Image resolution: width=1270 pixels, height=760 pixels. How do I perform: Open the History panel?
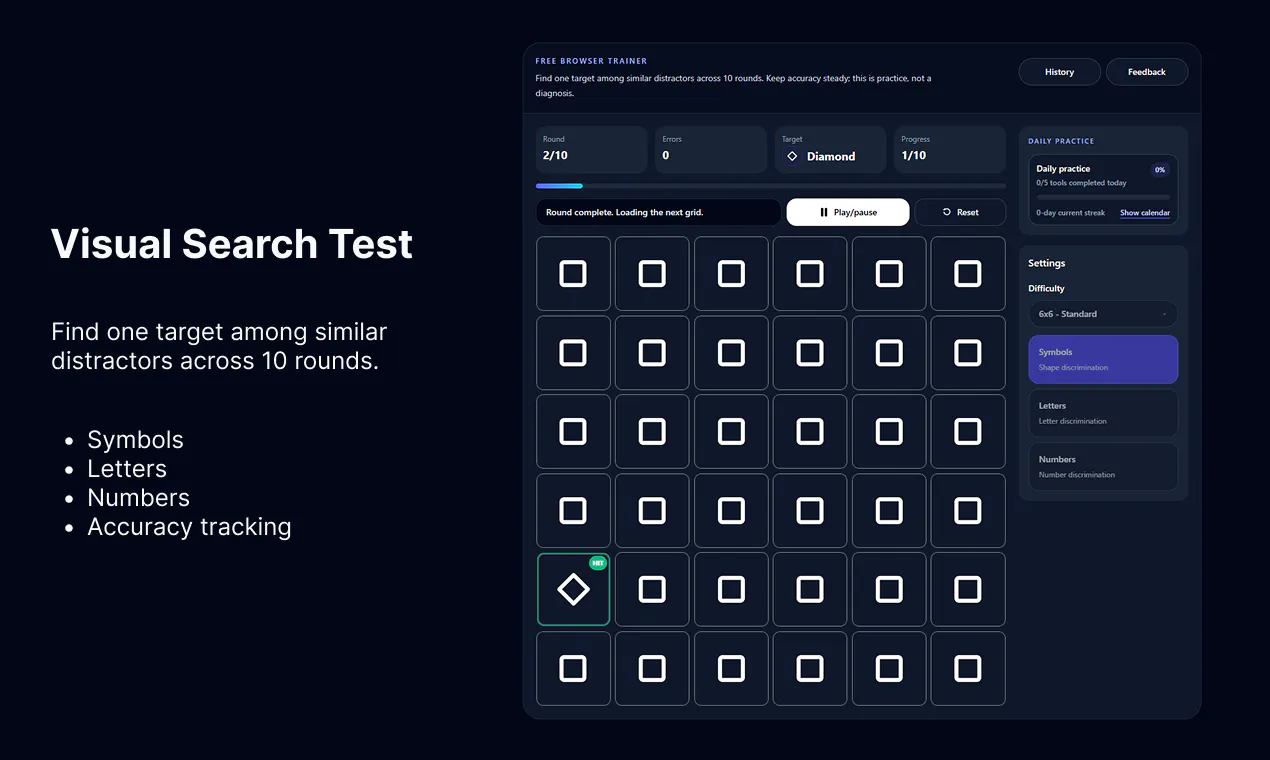(1059, 72)
